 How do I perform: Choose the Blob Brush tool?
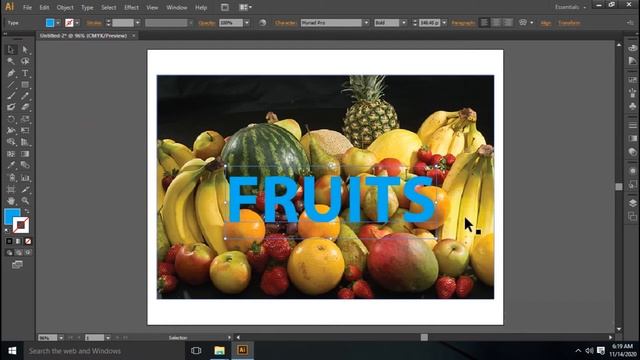(11, 107)
